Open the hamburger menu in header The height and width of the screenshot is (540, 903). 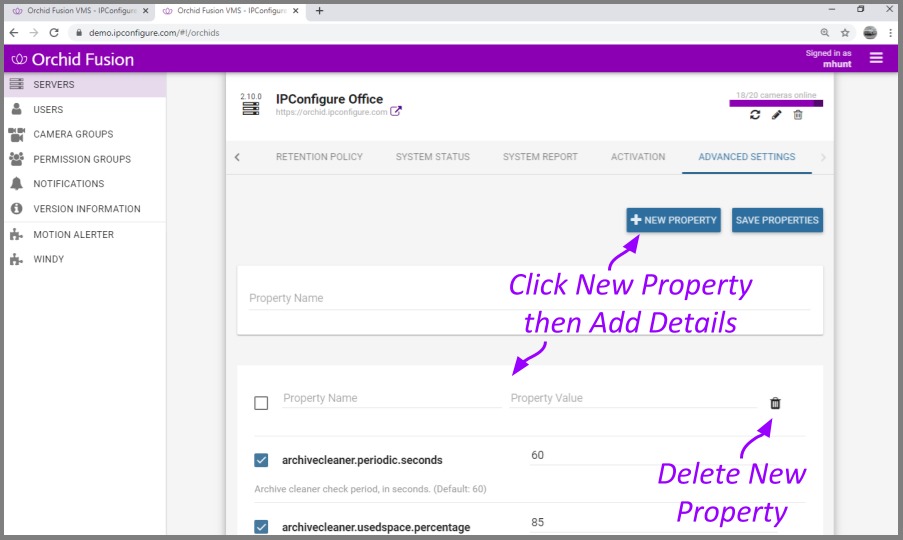pos(876,58)
